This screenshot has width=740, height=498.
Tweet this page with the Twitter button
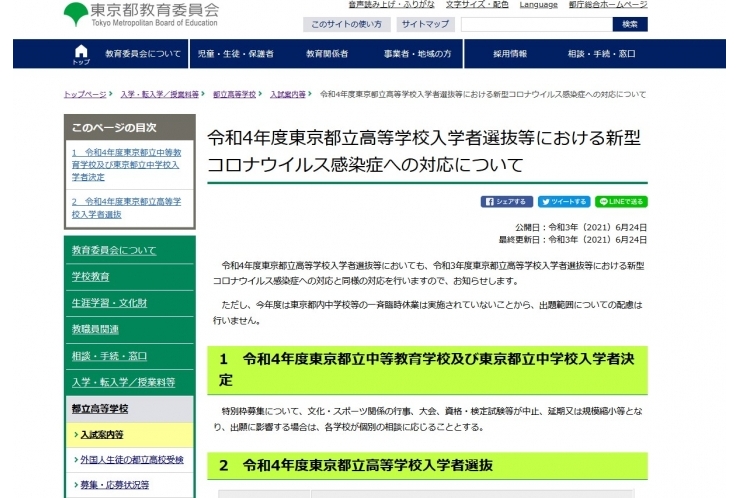[x=564, y=202]
